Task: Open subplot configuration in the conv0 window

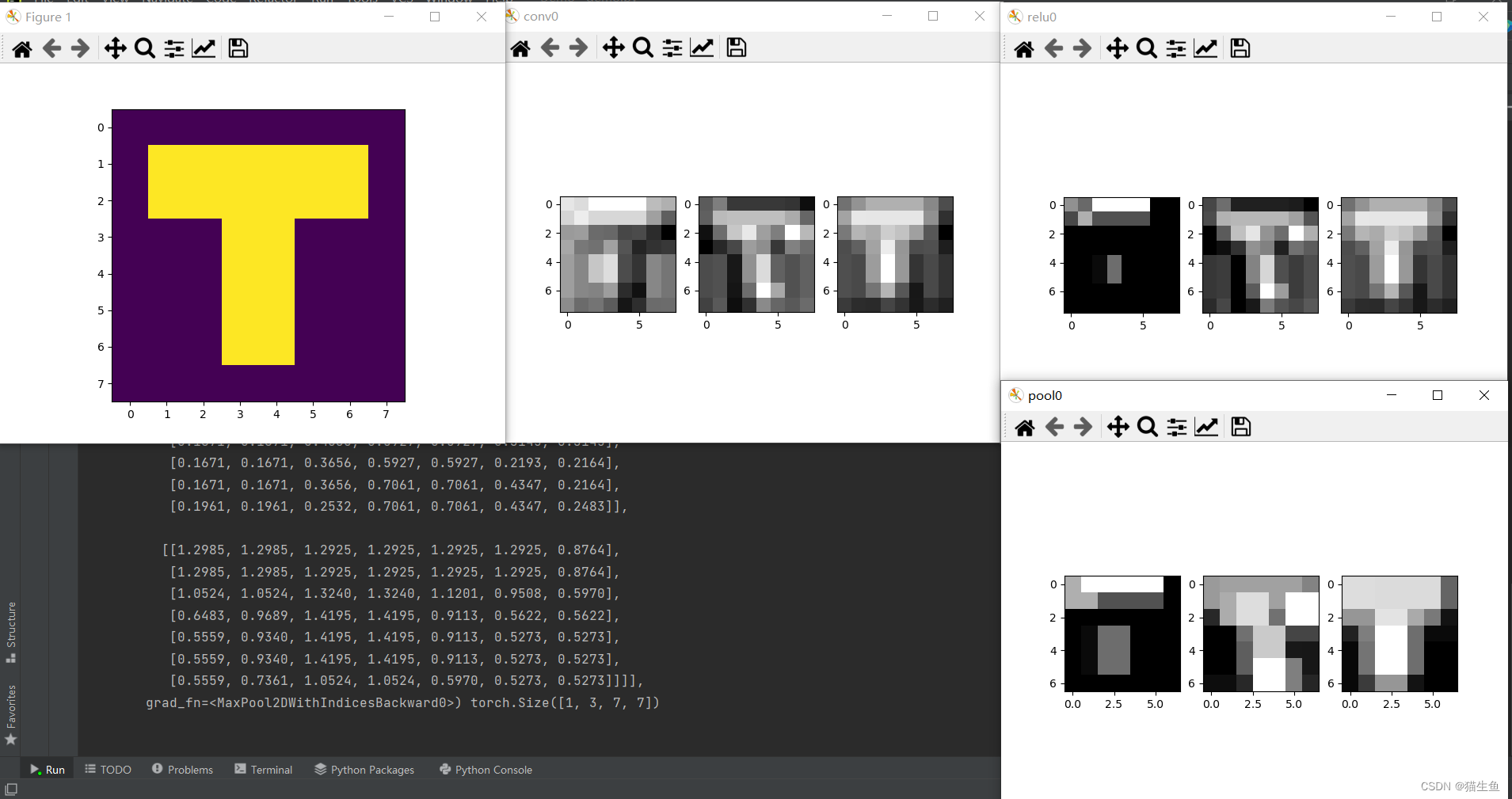Action: [672, 48]
